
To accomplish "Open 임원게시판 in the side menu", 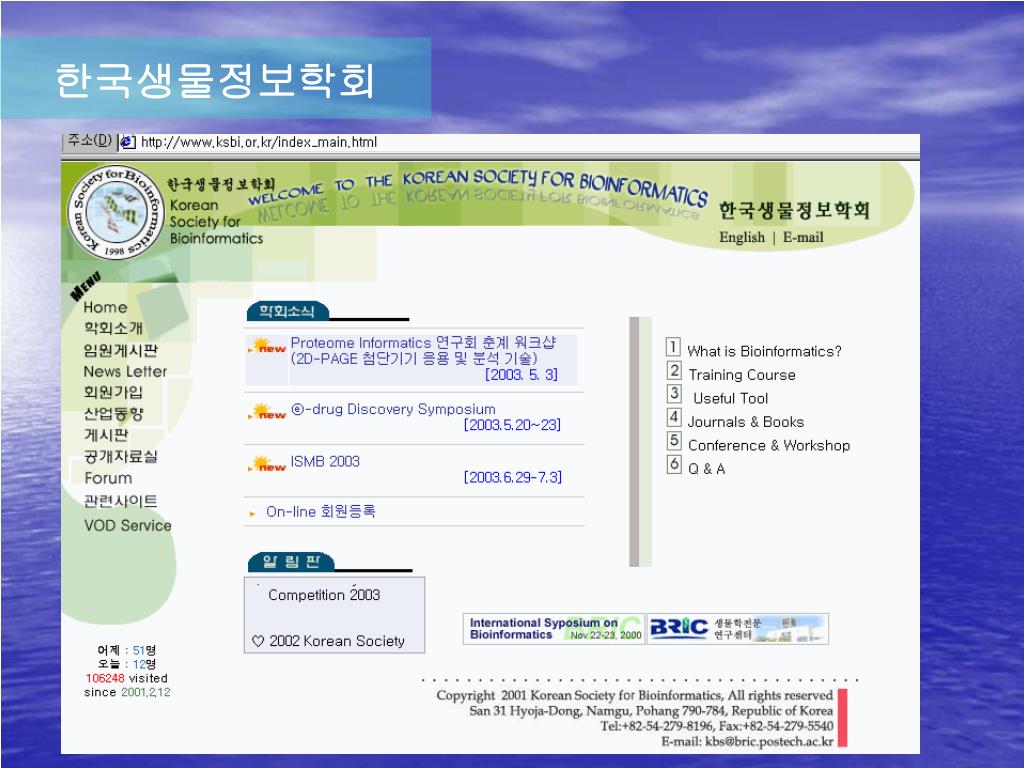I will pyautogui.click(x=120, y=351).
